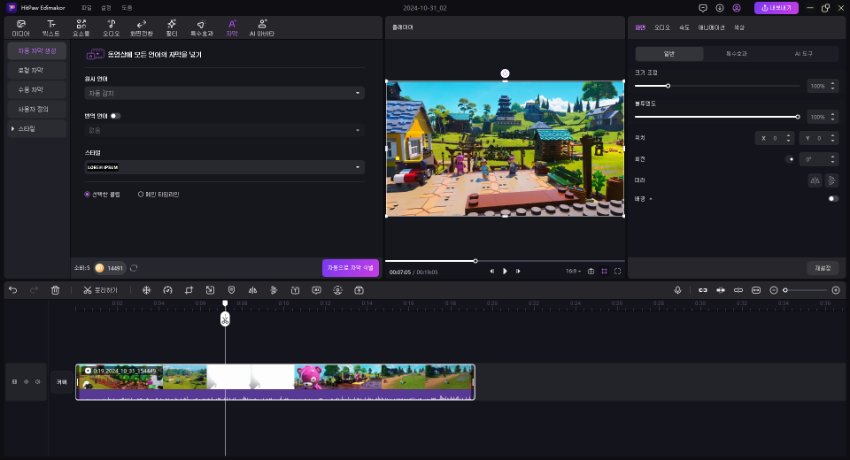
Task: Open the 필터 (Filter) tool
Action: (172, 26)
